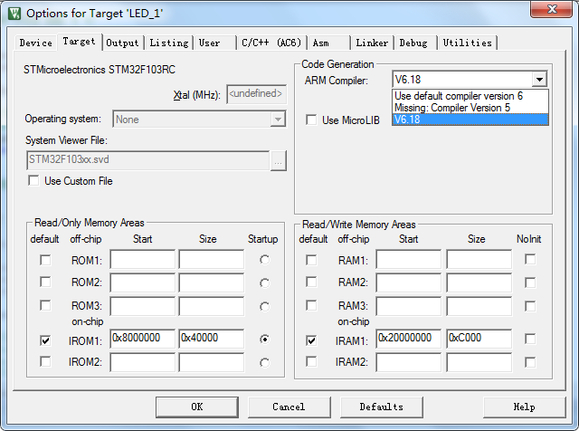Image resolution: width=579 pixels, height=431 pixels.
Task: Uncheck the IROM1 default checkbox
Action: pos(45,340)
